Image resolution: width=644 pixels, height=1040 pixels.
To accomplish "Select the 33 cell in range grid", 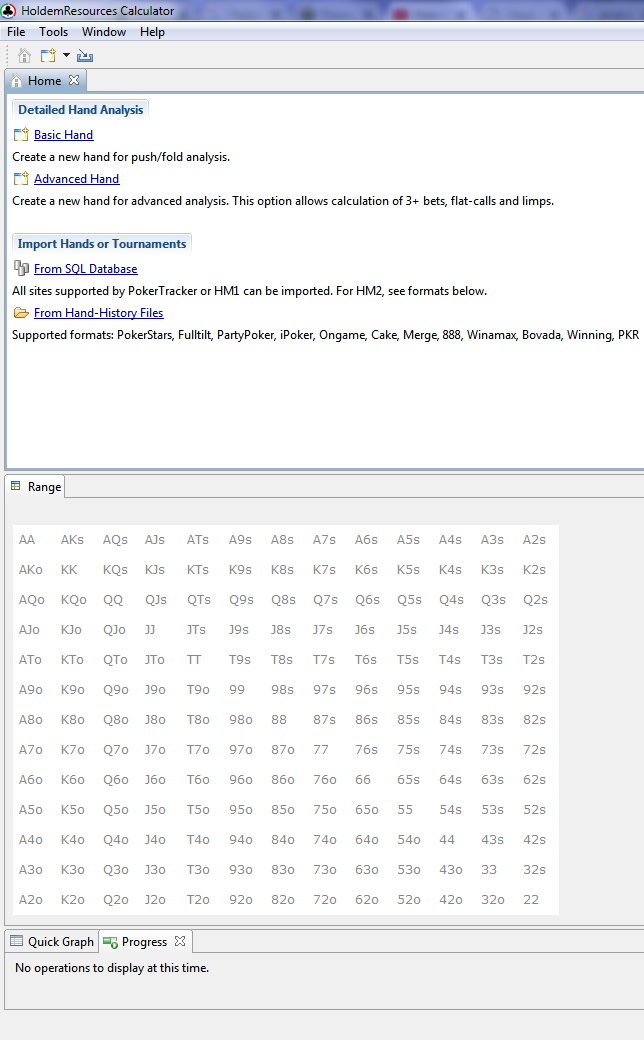I will click(x=489, y=870).
